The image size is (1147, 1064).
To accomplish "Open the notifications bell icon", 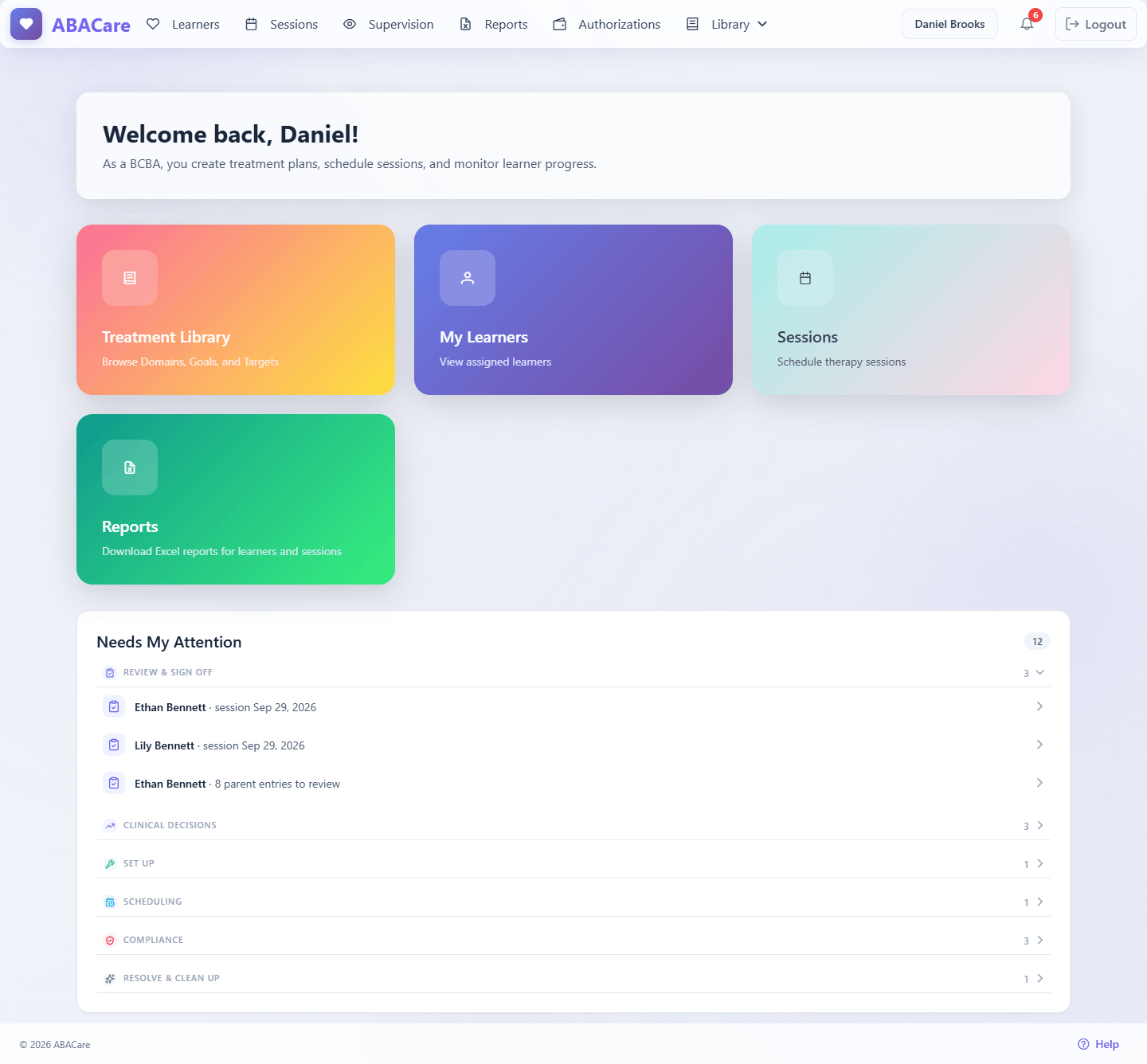I will [x=1028, y=24].
